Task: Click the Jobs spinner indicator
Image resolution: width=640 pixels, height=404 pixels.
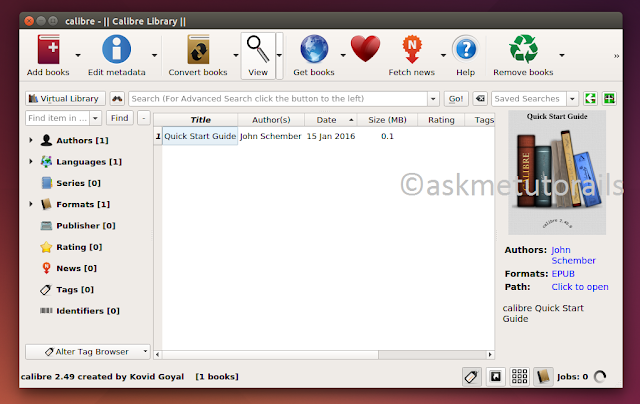Action: (x=600, y=376)
